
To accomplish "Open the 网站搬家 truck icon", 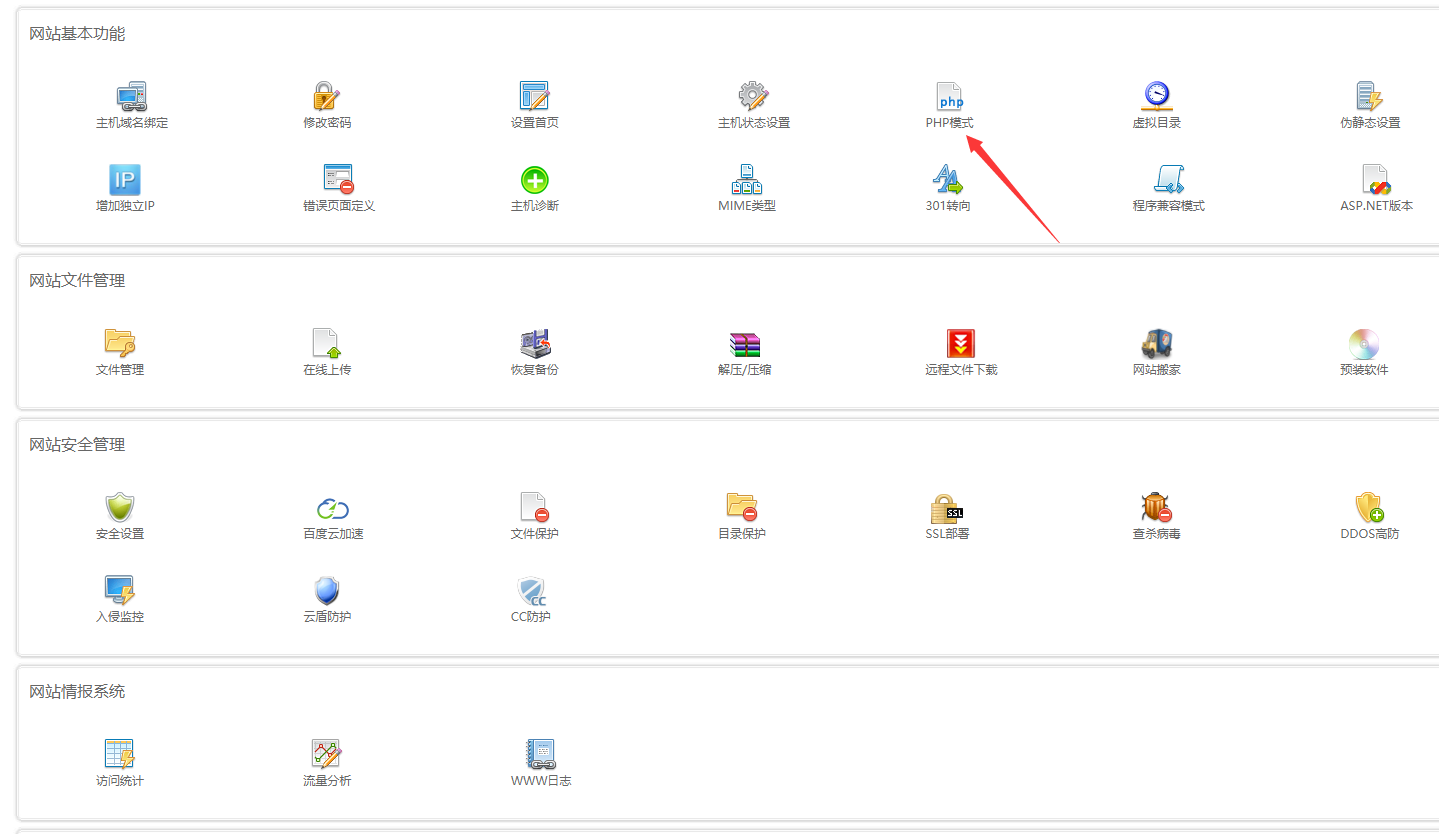I will pos(1156,344).
